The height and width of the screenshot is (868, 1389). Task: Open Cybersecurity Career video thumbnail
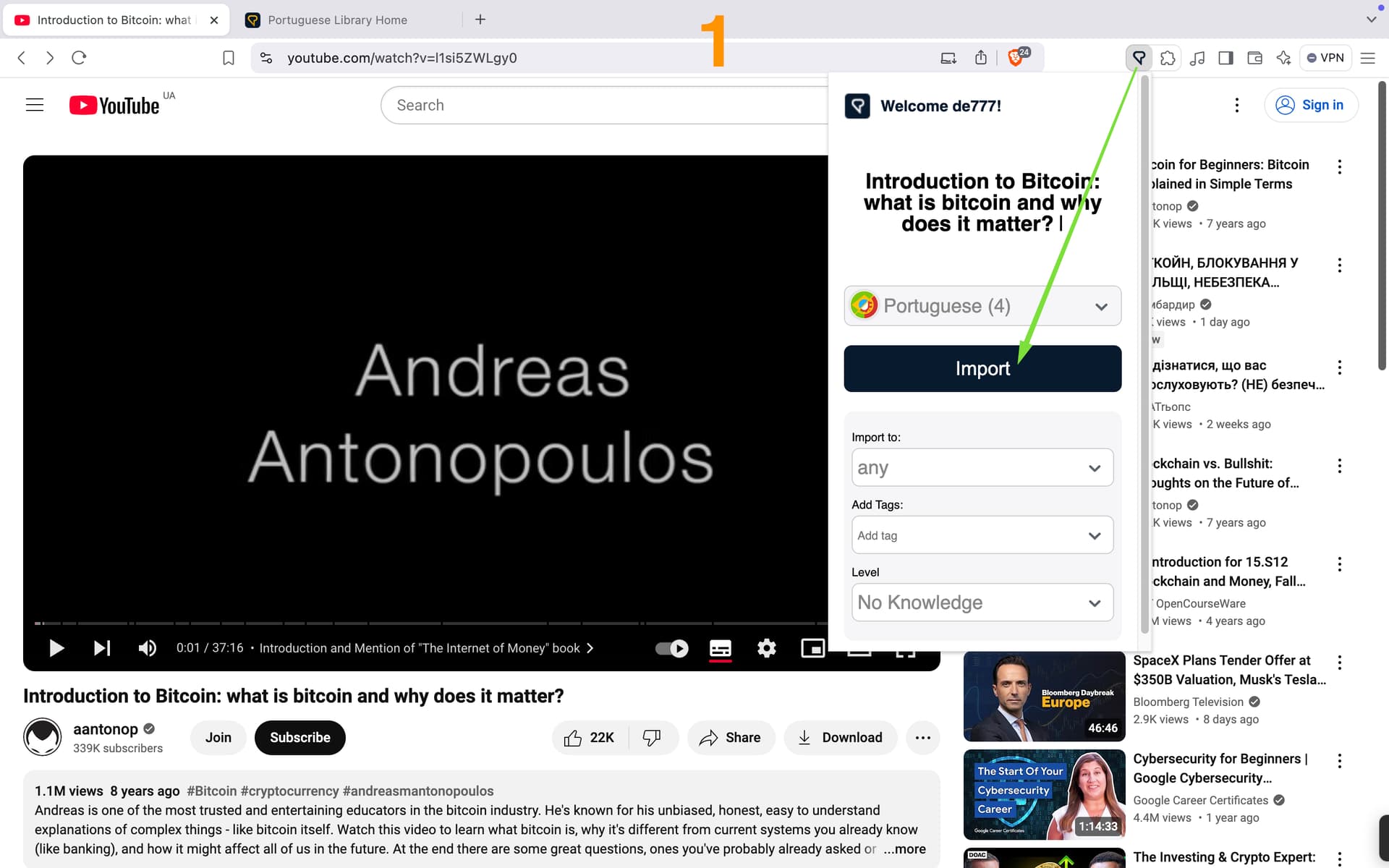[1044, 794]
